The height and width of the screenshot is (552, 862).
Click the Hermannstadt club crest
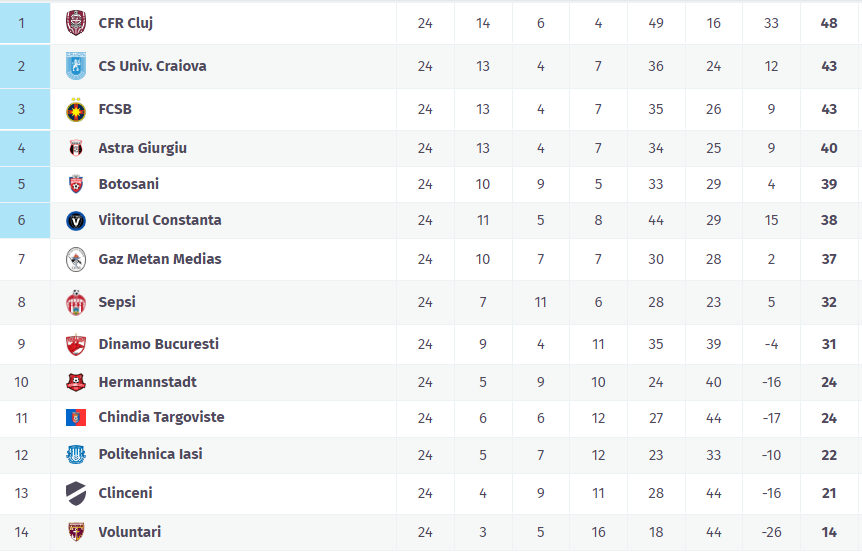coord(76,382)
